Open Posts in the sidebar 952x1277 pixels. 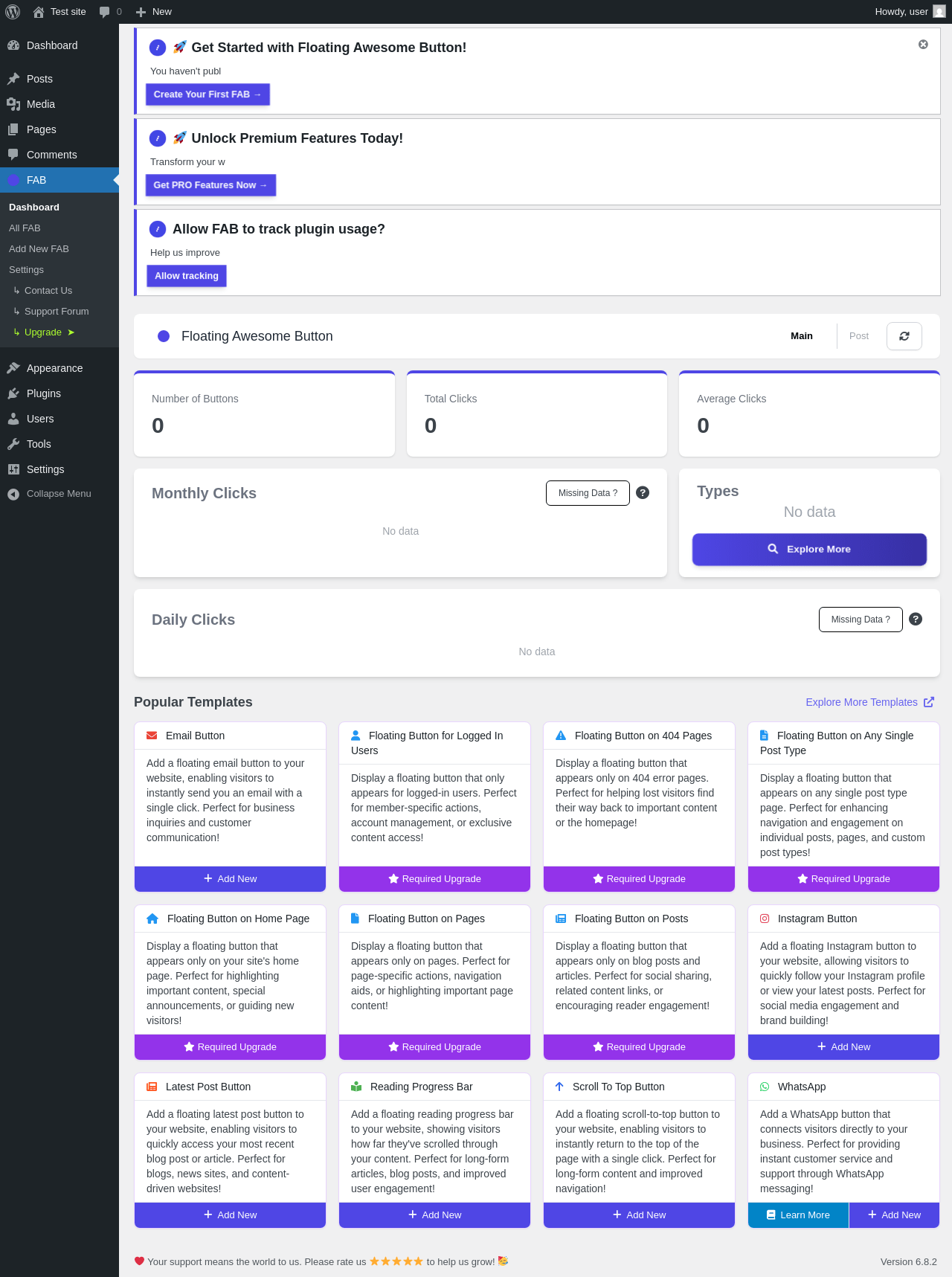[59, 79]
